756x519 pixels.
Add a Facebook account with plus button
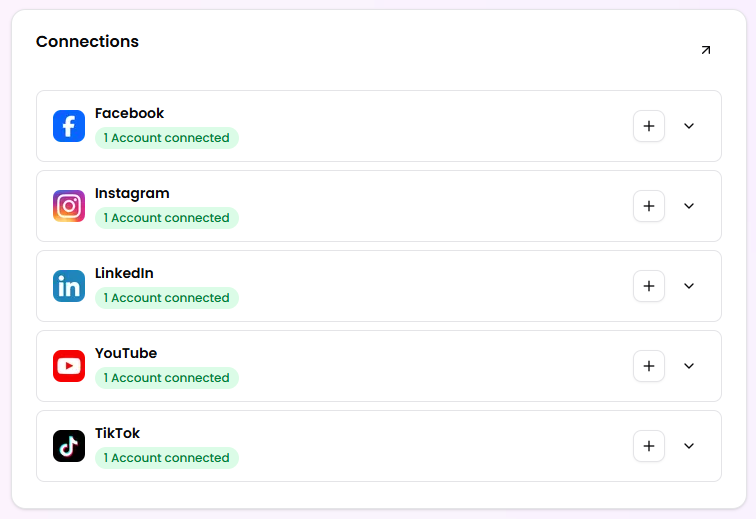[649, 126]
